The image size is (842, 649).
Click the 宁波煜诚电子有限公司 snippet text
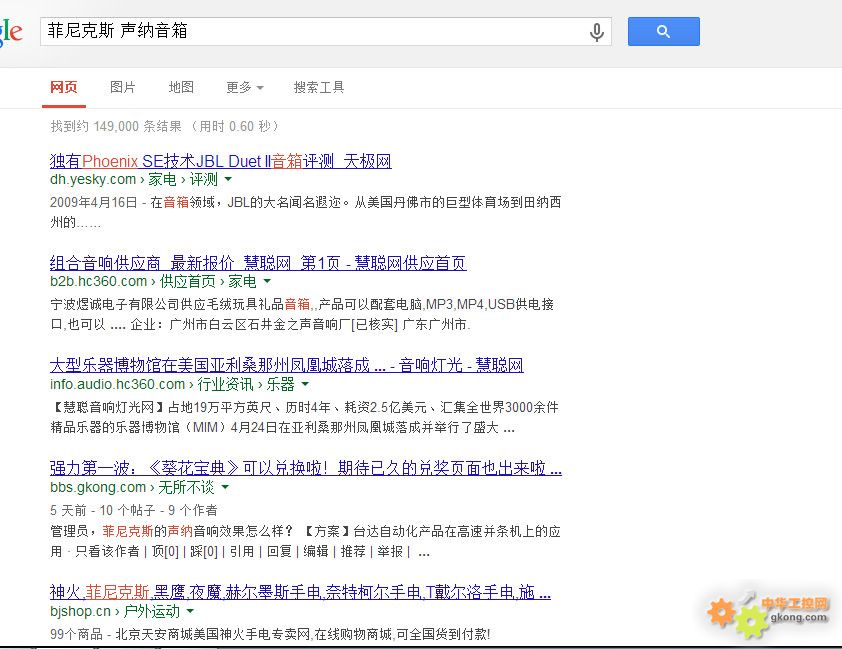[x=302, y=314]
